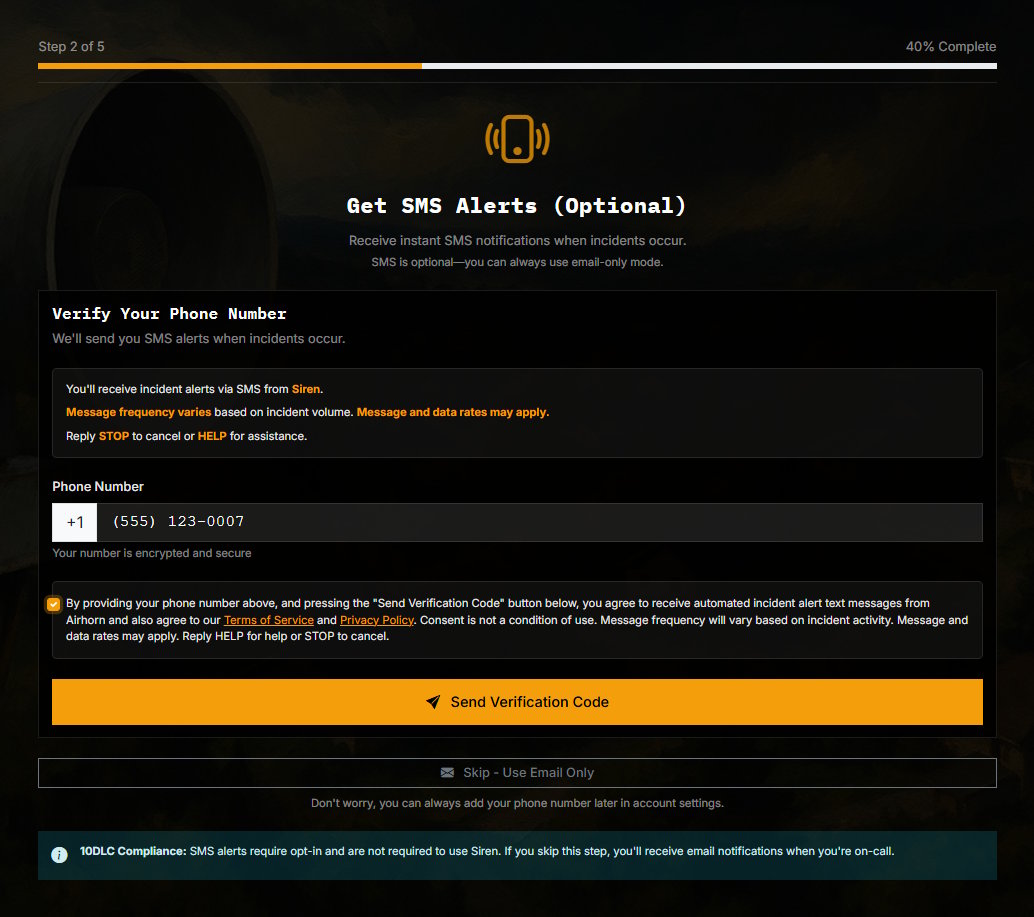Click "Your number is encrypted and secure" note

[152, 553]
